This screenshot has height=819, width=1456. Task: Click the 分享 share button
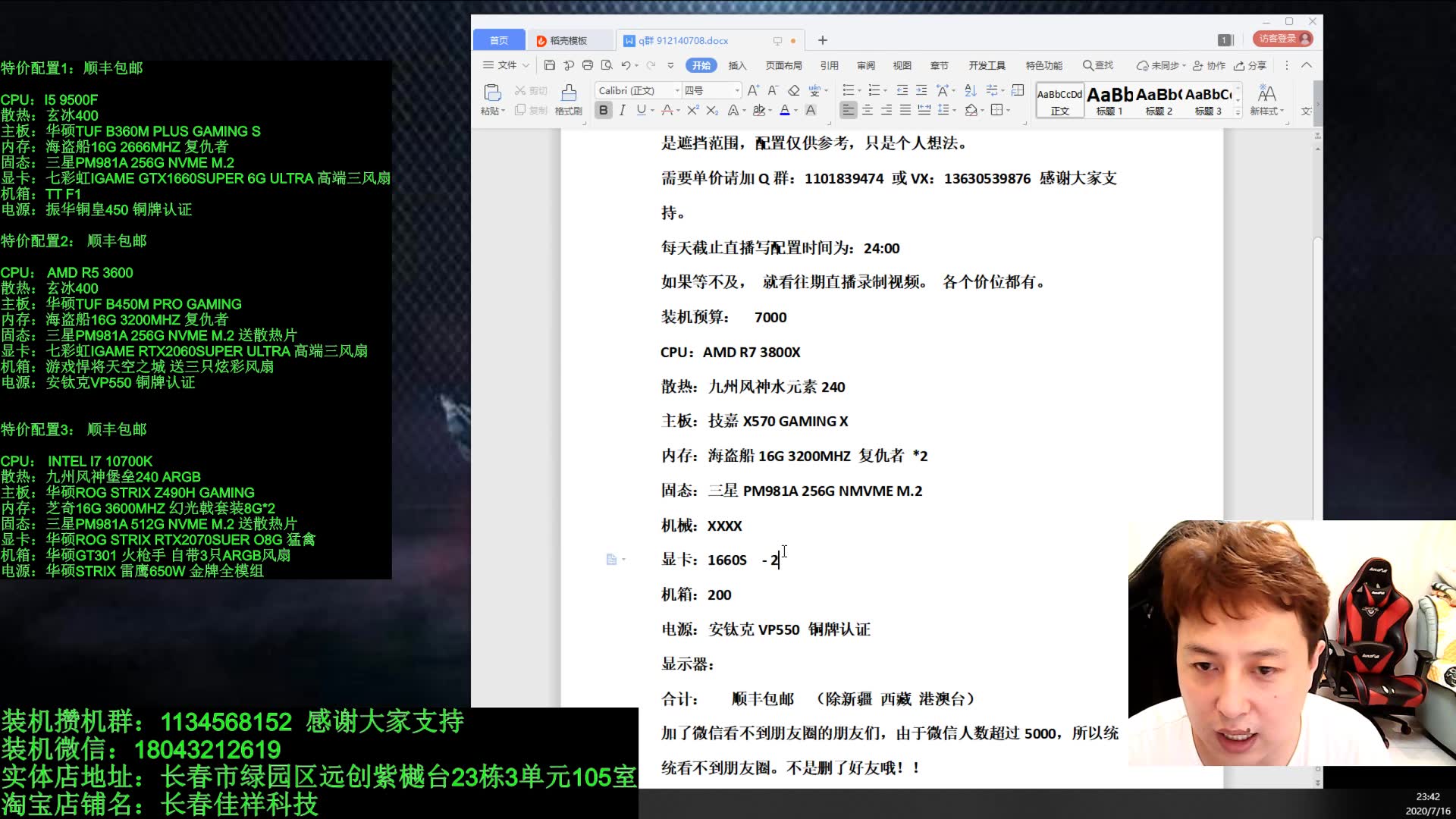1250,65
